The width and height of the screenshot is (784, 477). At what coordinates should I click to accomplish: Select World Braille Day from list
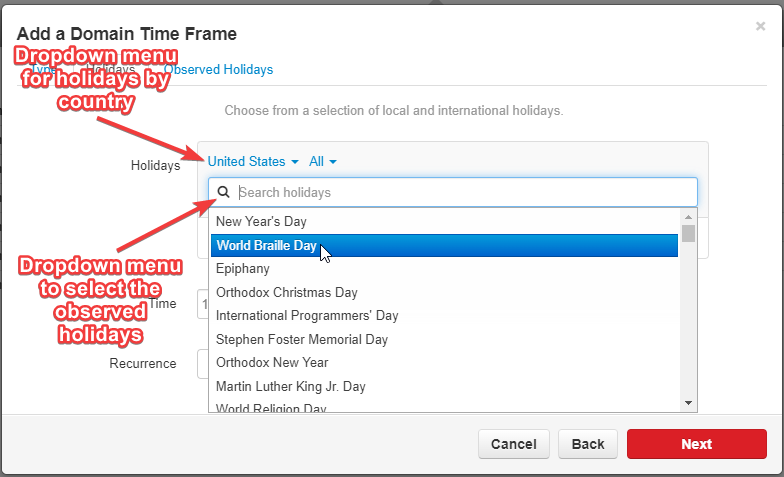click(x=444, y=246)
